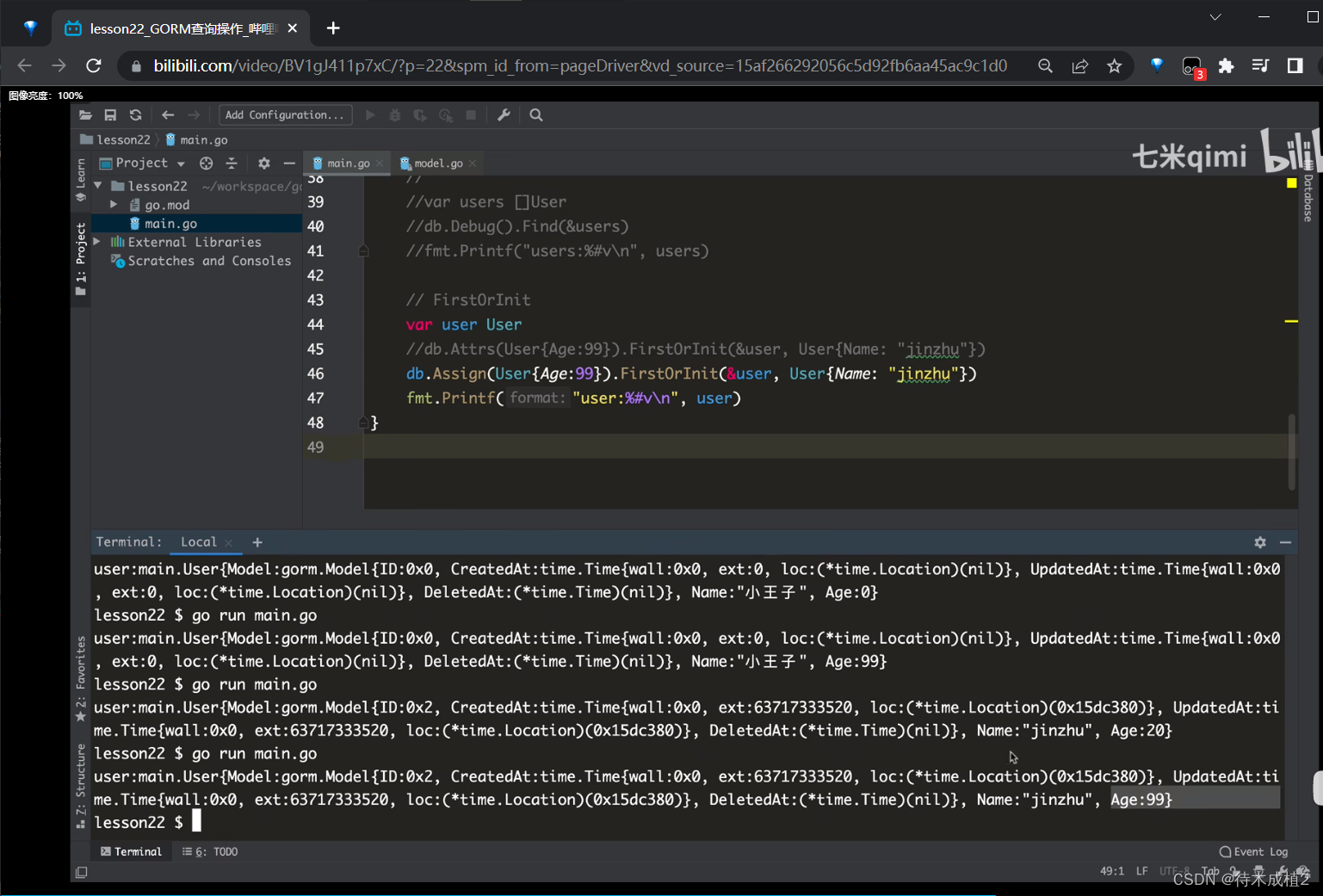Toggle the Database tool window
1323x896 pixels.
(x=1308, y=197)
